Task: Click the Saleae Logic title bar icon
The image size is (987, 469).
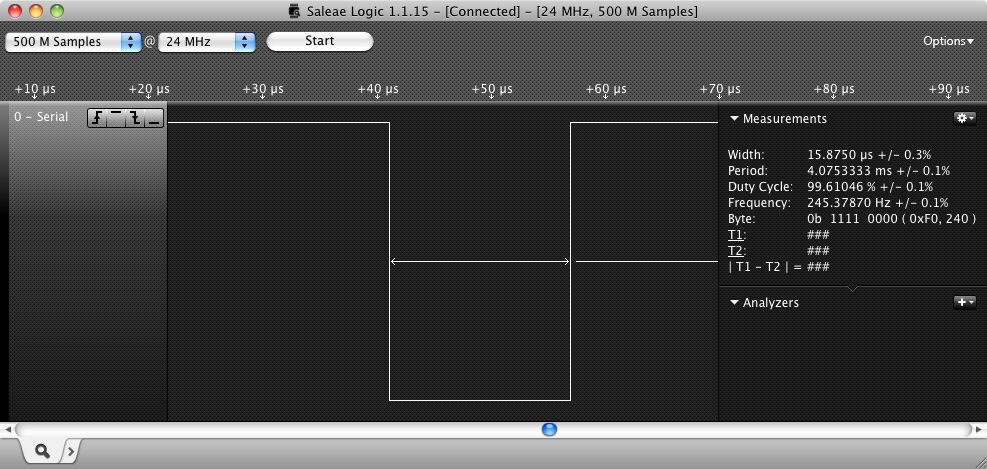Action: (x=294, y=11)
